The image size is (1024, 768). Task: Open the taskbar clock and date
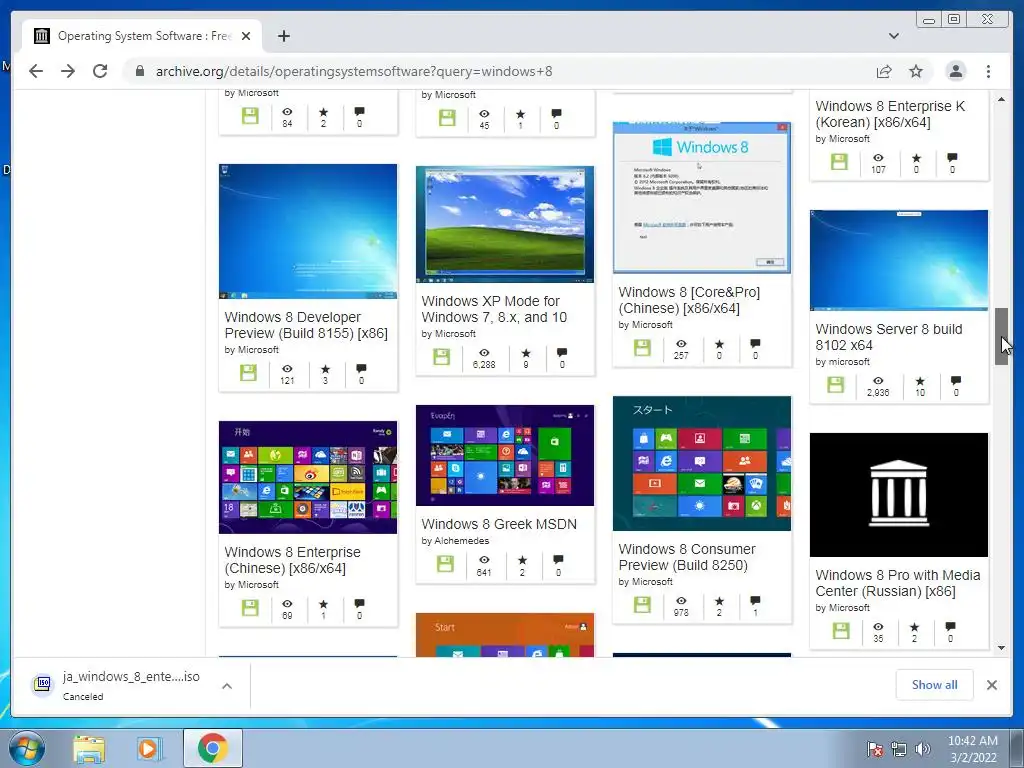pos(973,749)
